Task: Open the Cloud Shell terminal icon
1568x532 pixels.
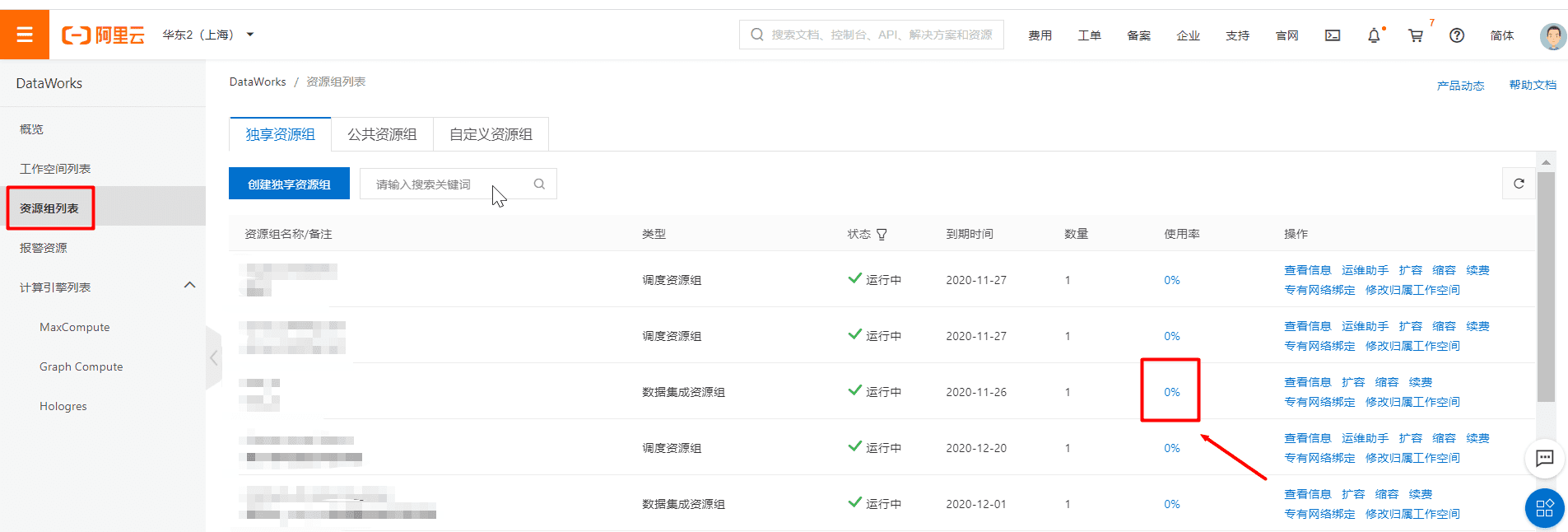Action: coord(1333,35)
